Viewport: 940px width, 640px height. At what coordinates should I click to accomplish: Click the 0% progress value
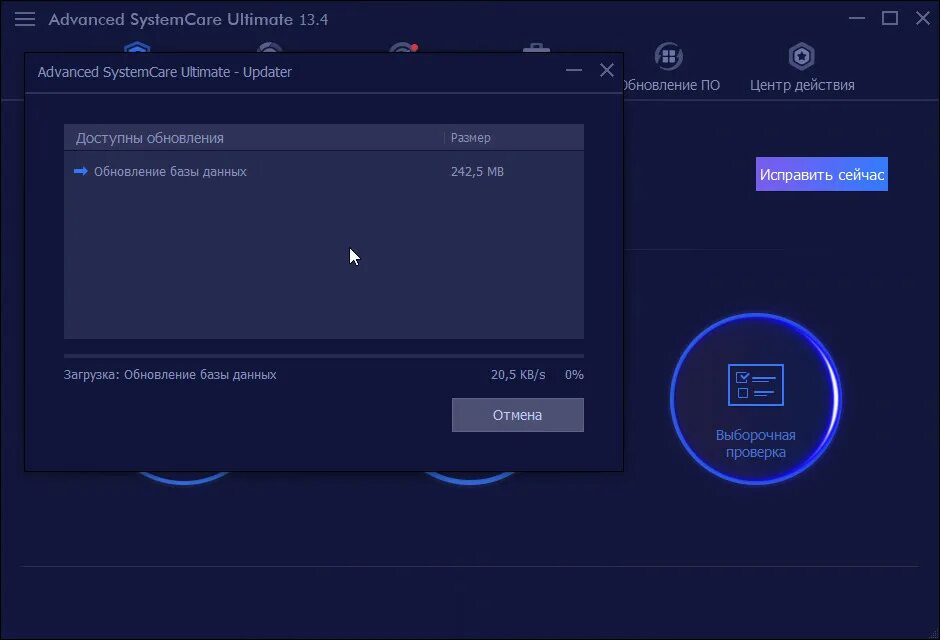coord(574,375)
